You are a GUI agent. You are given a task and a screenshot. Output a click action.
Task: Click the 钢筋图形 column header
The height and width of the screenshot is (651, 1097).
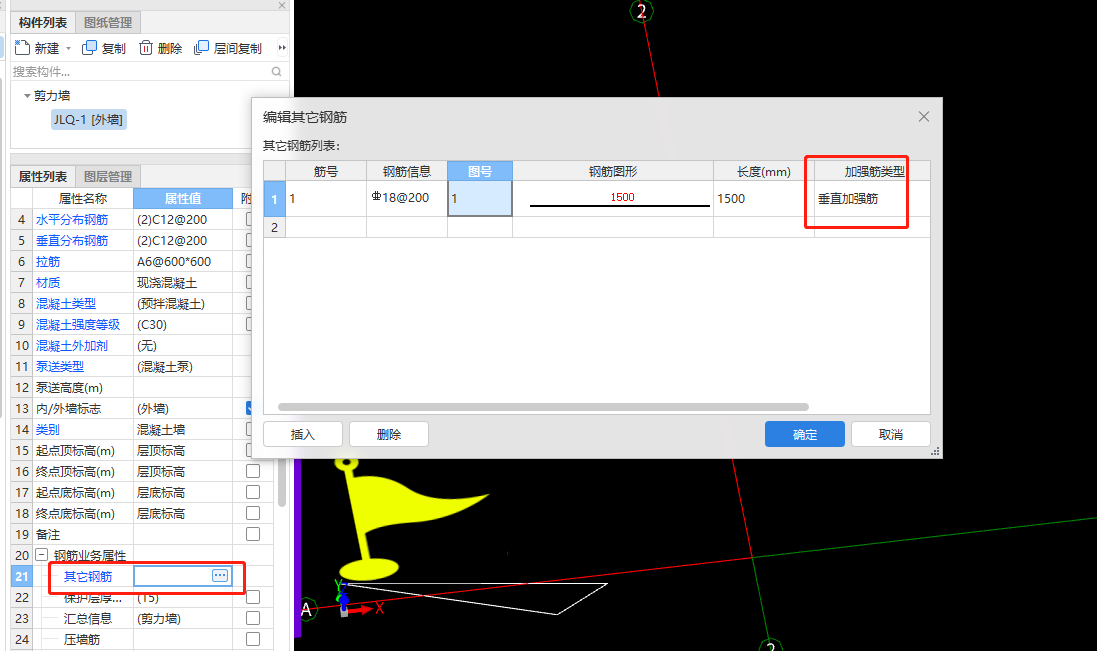[613, 171]
